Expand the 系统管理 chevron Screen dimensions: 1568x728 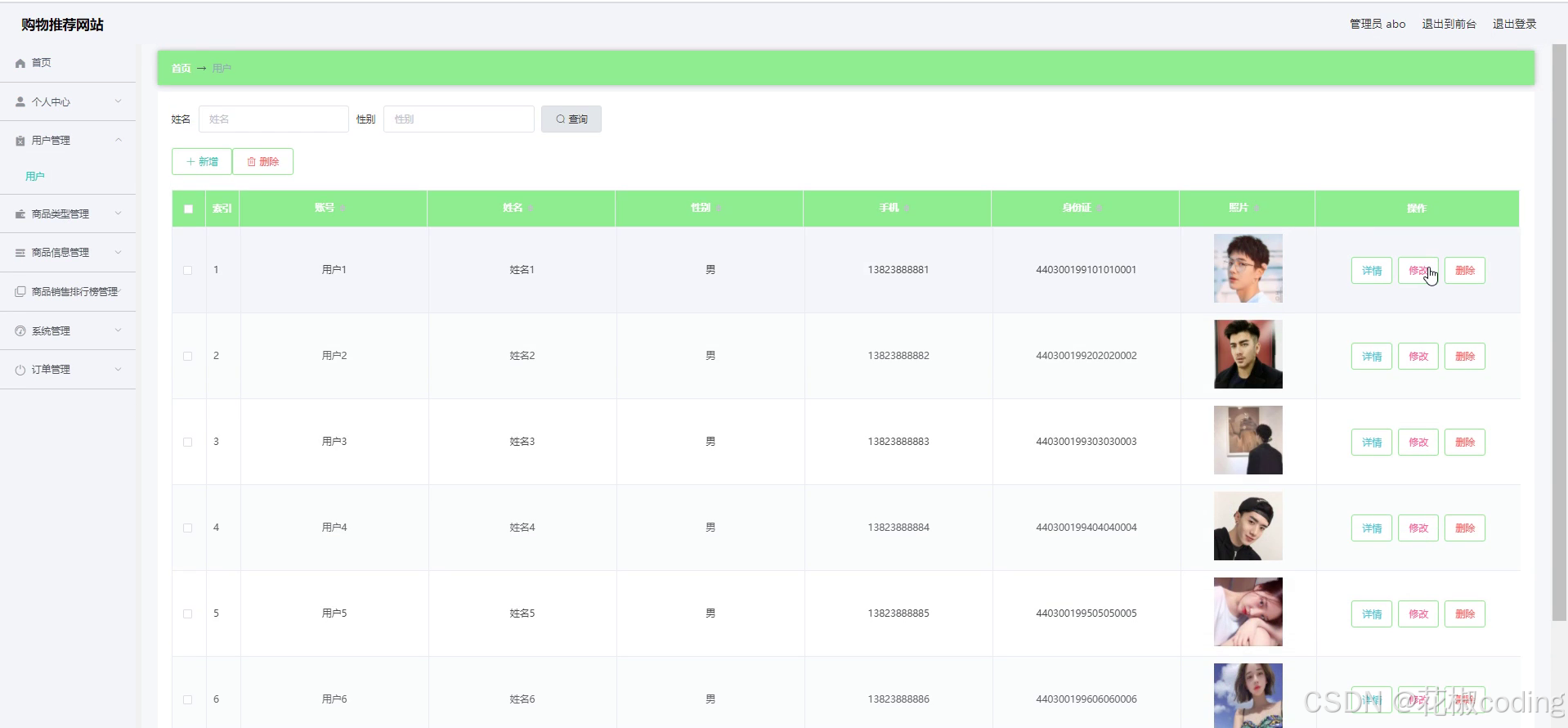point(119,330)
